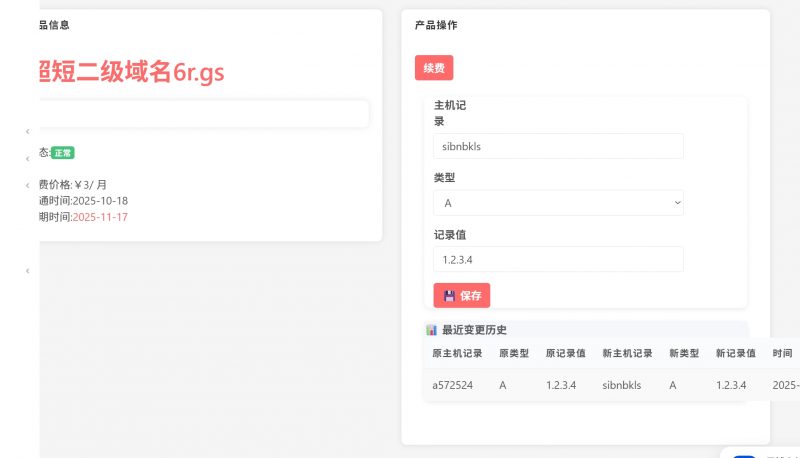Focus the 主机记录 field containing sibnbkls

(558, 146)
